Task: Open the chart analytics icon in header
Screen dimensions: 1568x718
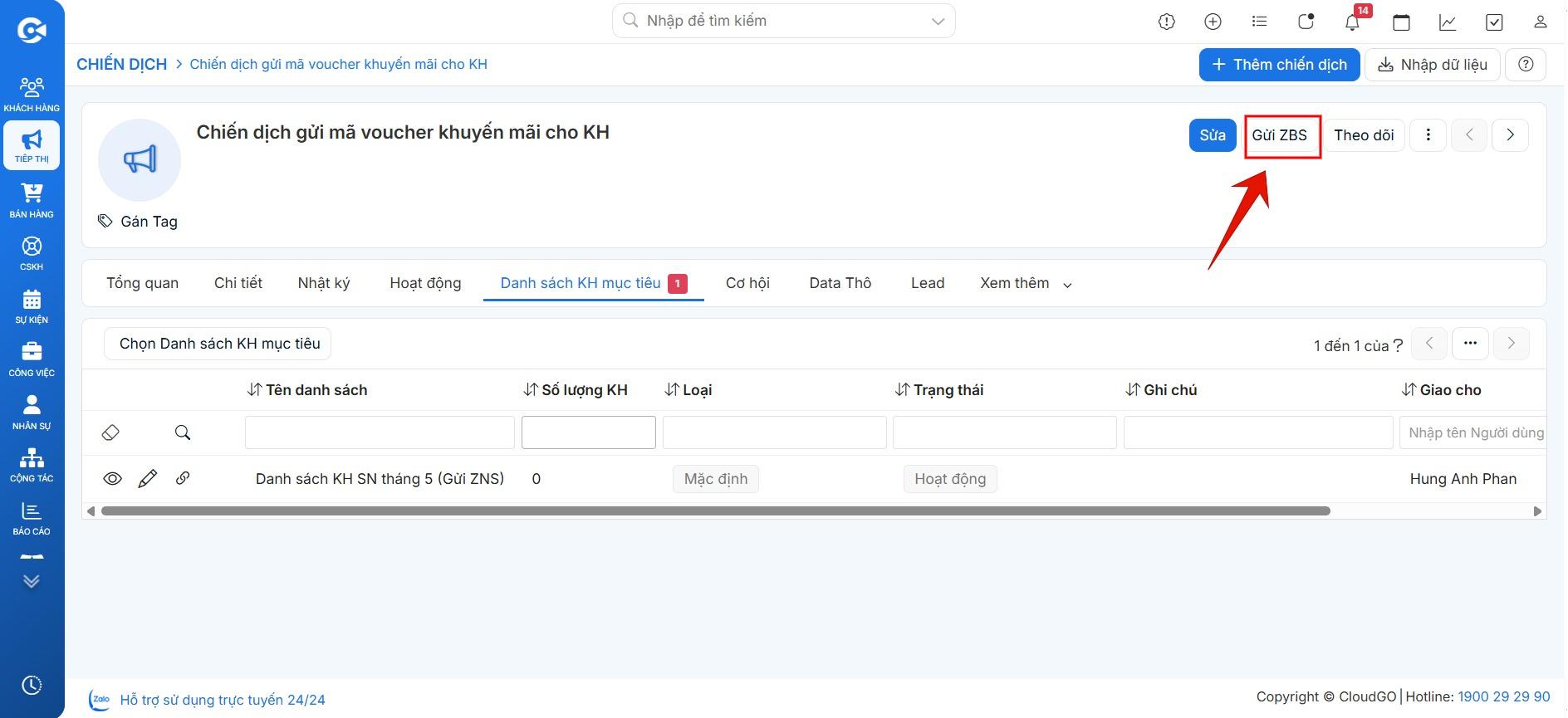Action: [x=1448, y=22]
